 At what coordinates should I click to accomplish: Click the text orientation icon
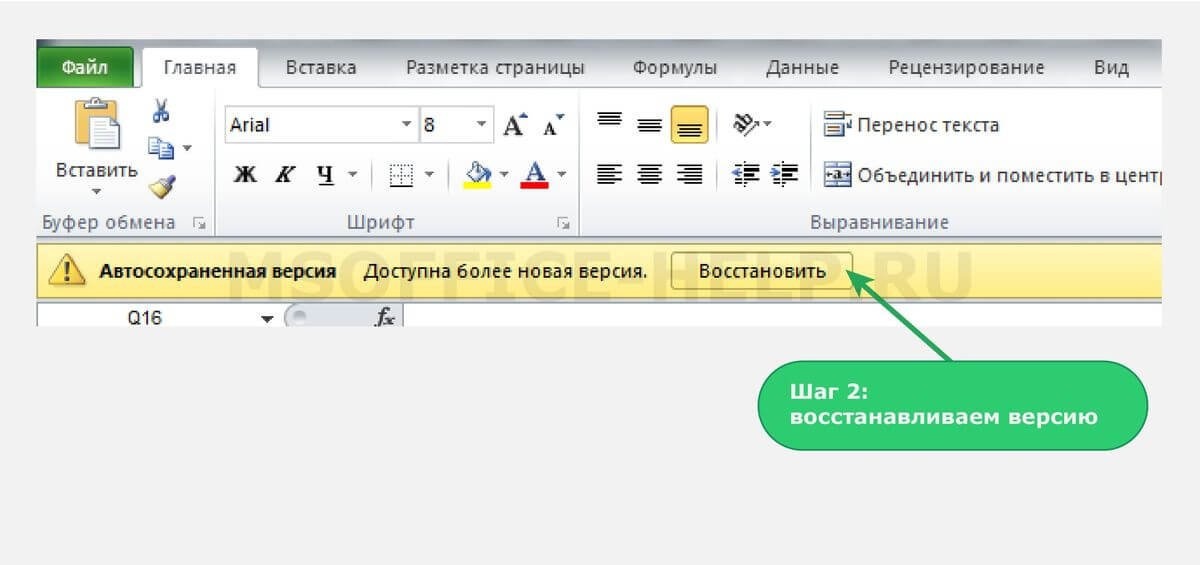point(745,123)
